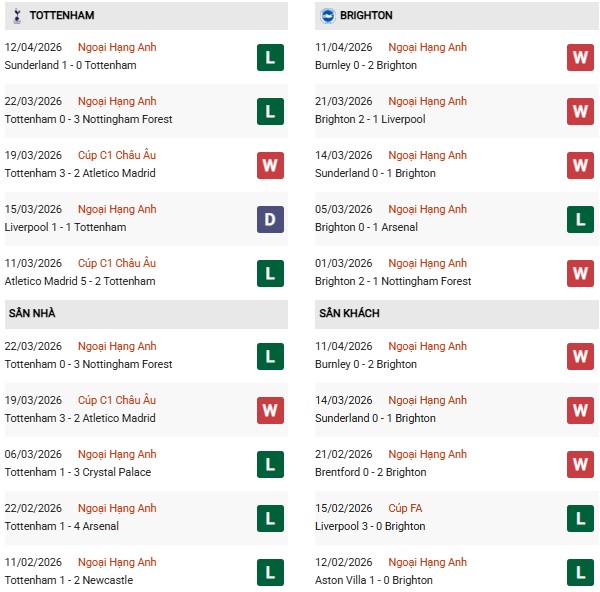The image size is (600, 592).
Task: Click the L badge for Brighton 0-1 Arsenal
Action: [580, 219]
